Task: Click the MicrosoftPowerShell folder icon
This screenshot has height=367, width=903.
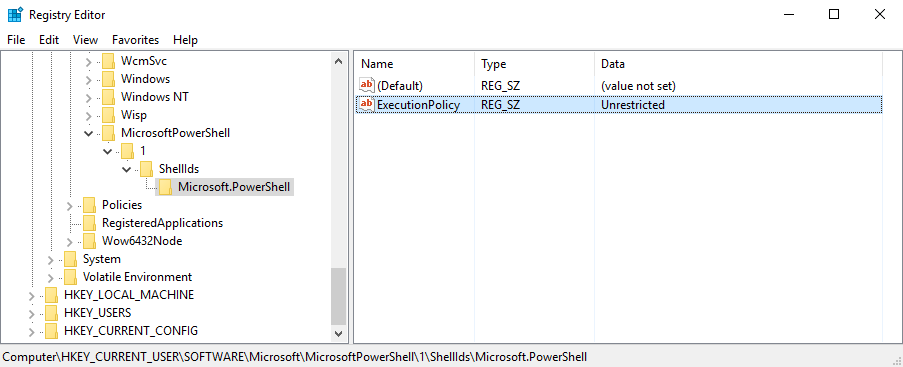Action: [108, 133]
